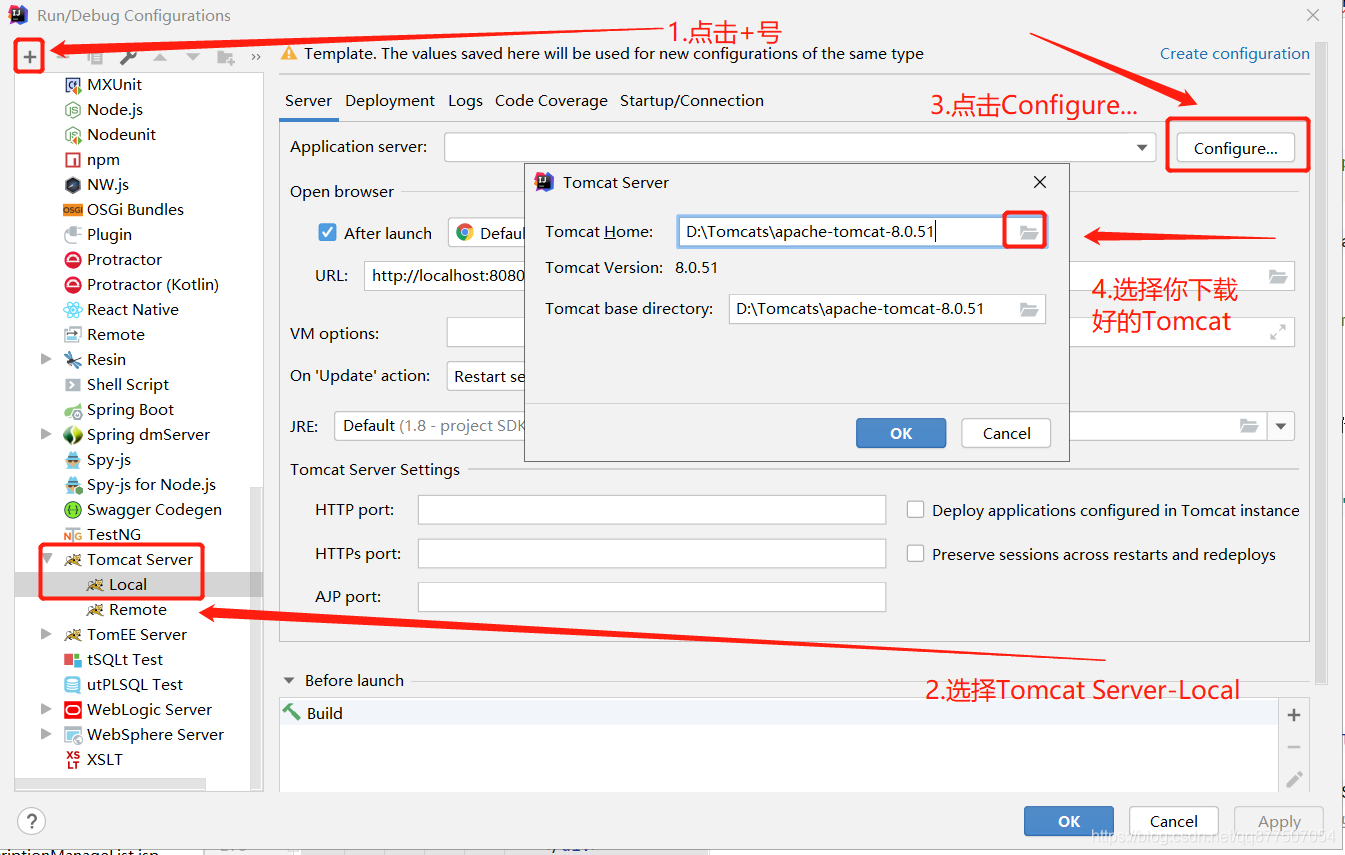Click the XSLT icon in the tree
The image size is (1345, 855).
click(x=72, y=760)
